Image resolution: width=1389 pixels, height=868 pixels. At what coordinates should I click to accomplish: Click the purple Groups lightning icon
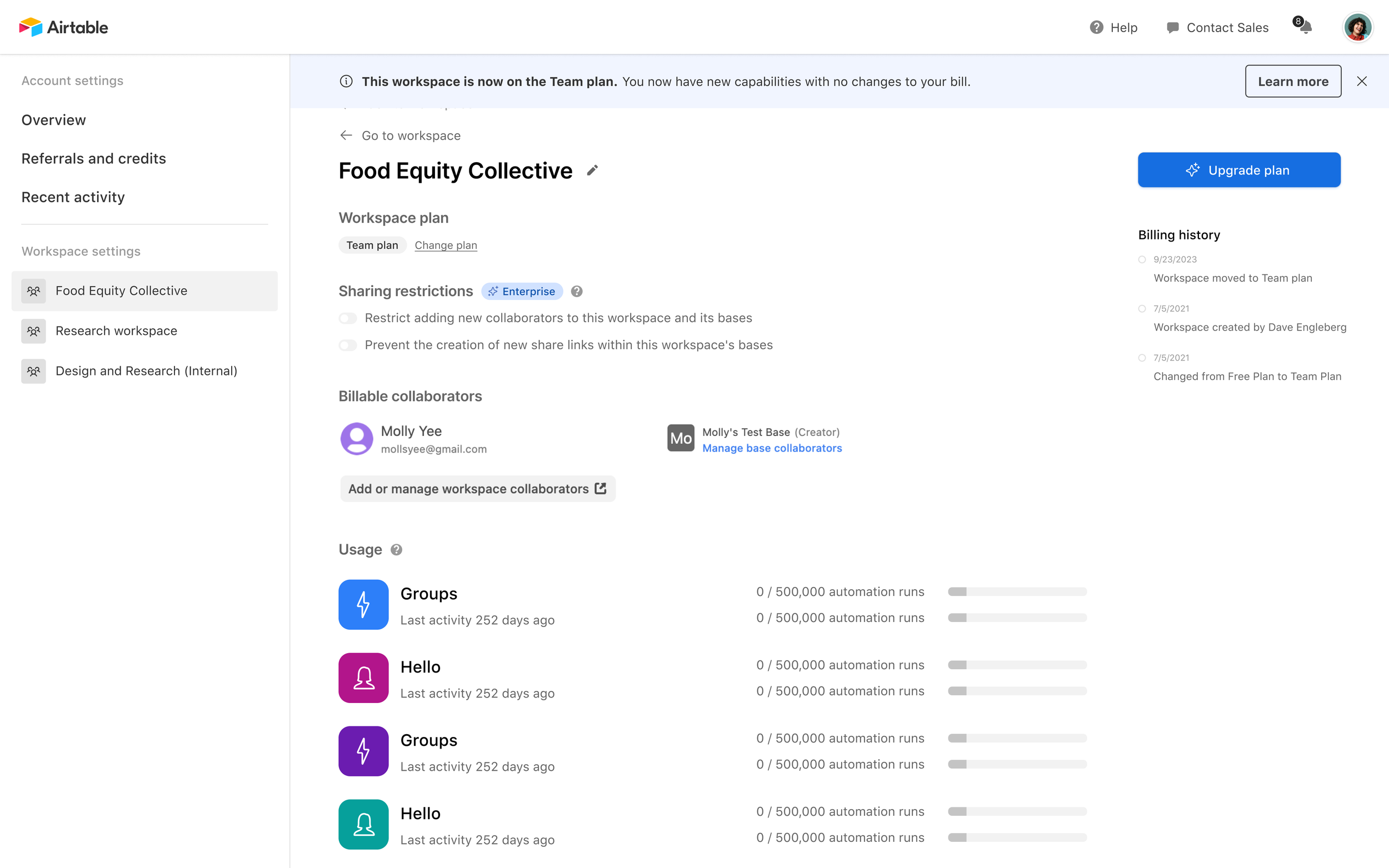(363, 751)
